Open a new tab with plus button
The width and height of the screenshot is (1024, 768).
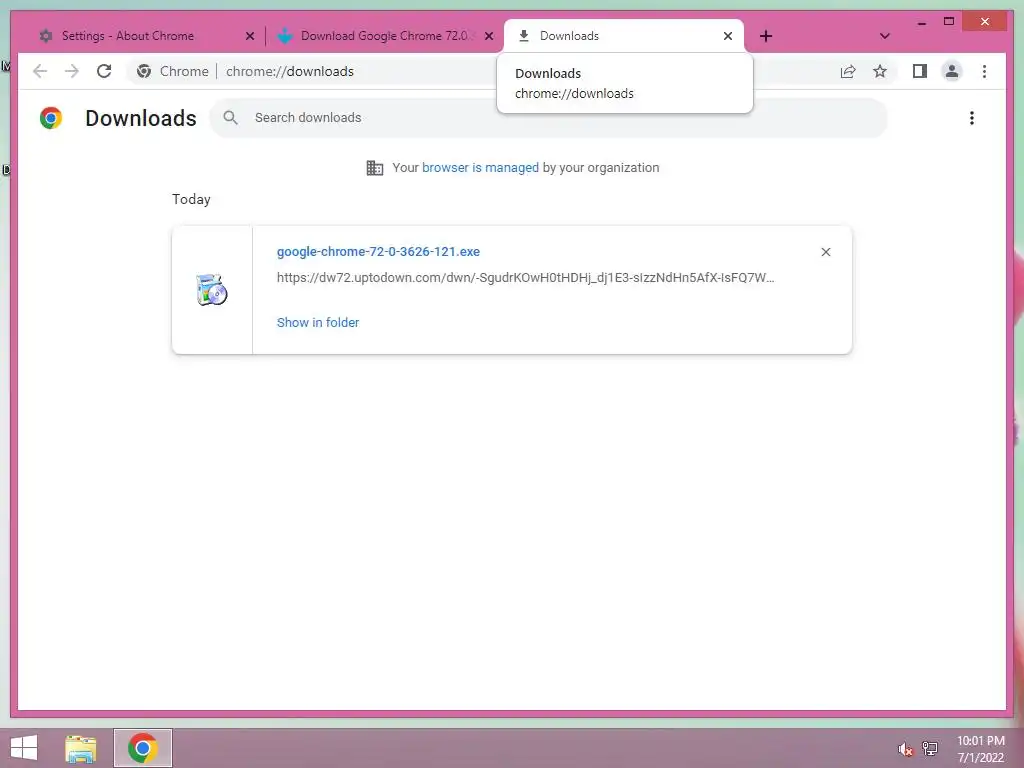[x=766, y=36]
